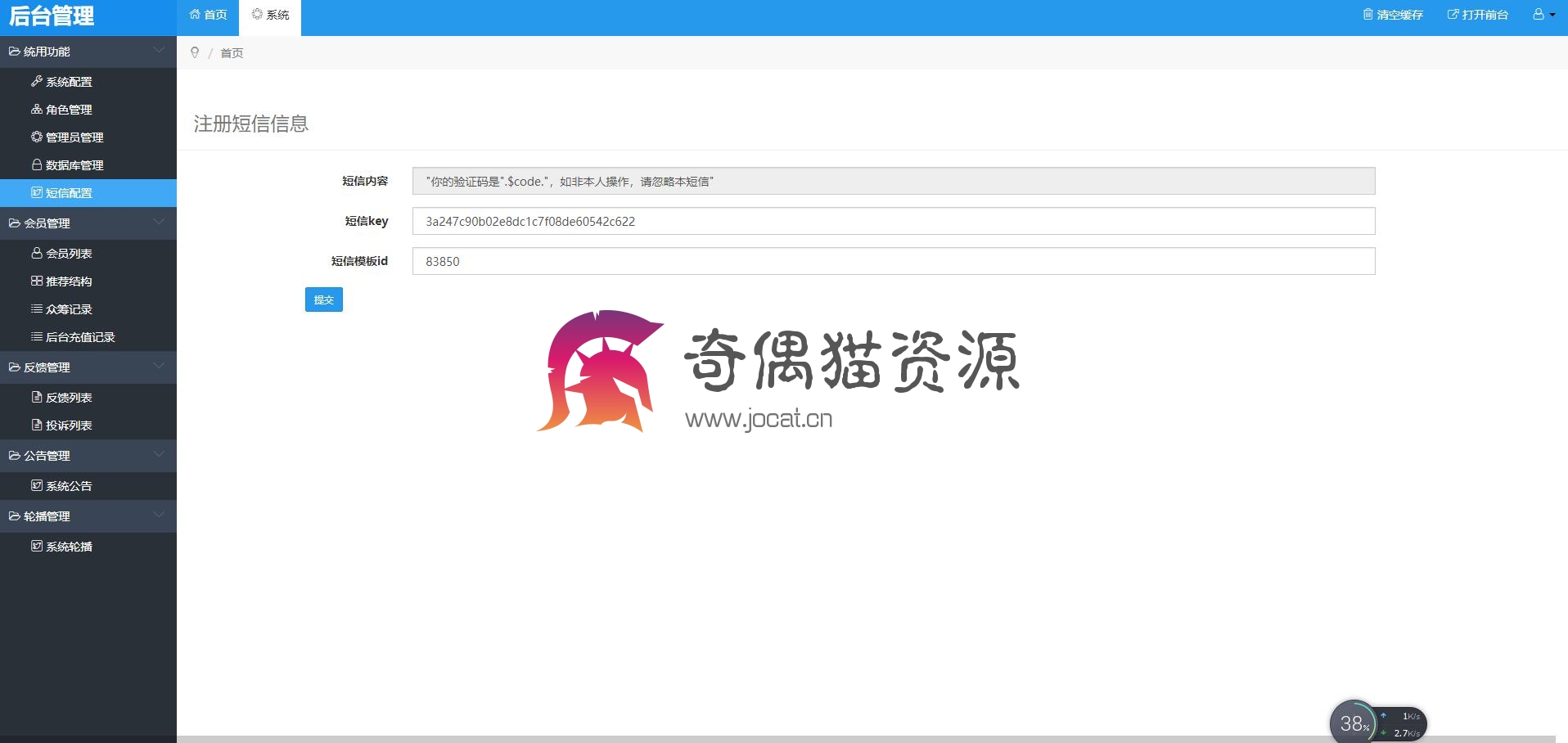Open 会员列表 menu item
Viewport: 1568px width, 743px height.
[88, 254]
